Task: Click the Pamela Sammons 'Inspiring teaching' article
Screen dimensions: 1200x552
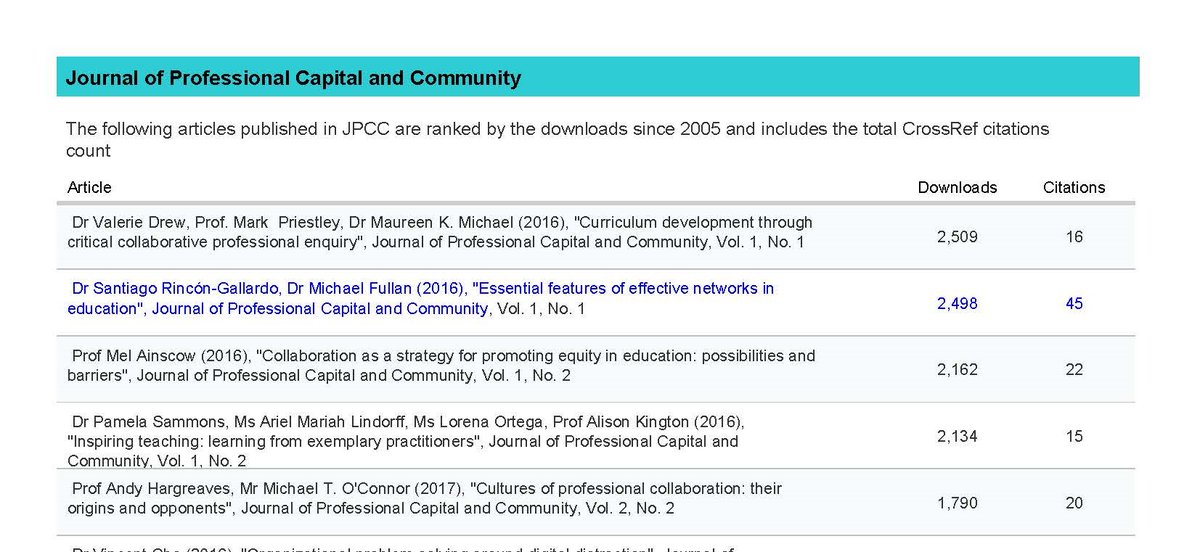Action: point(406,440)
